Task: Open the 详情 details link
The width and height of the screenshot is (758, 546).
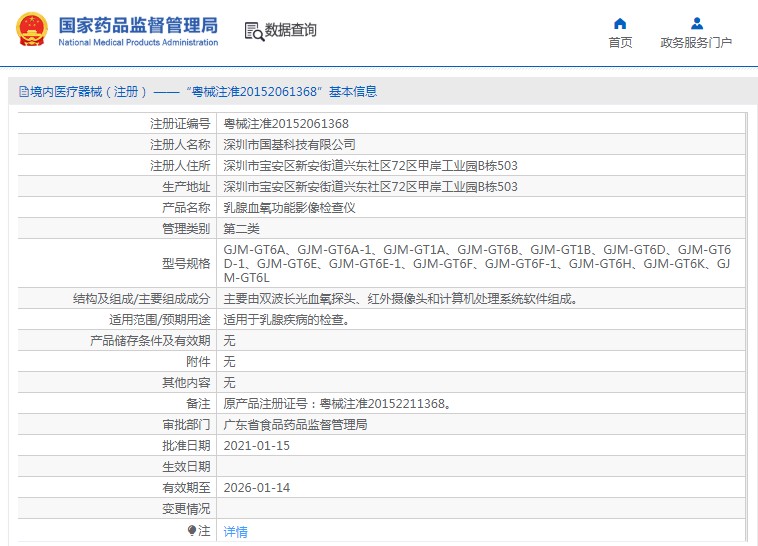Action: tap(235, 531)
